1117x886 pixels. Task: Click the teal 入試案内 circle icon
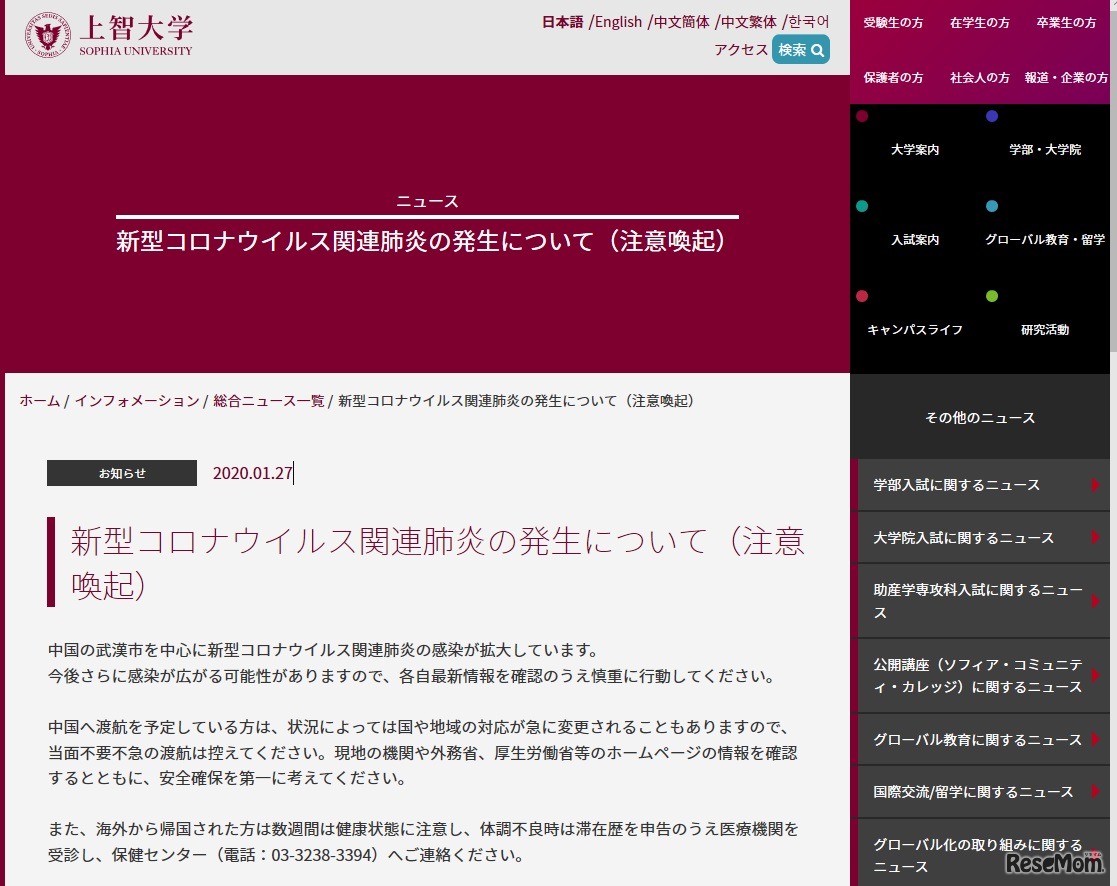click(x=864, y=206)
